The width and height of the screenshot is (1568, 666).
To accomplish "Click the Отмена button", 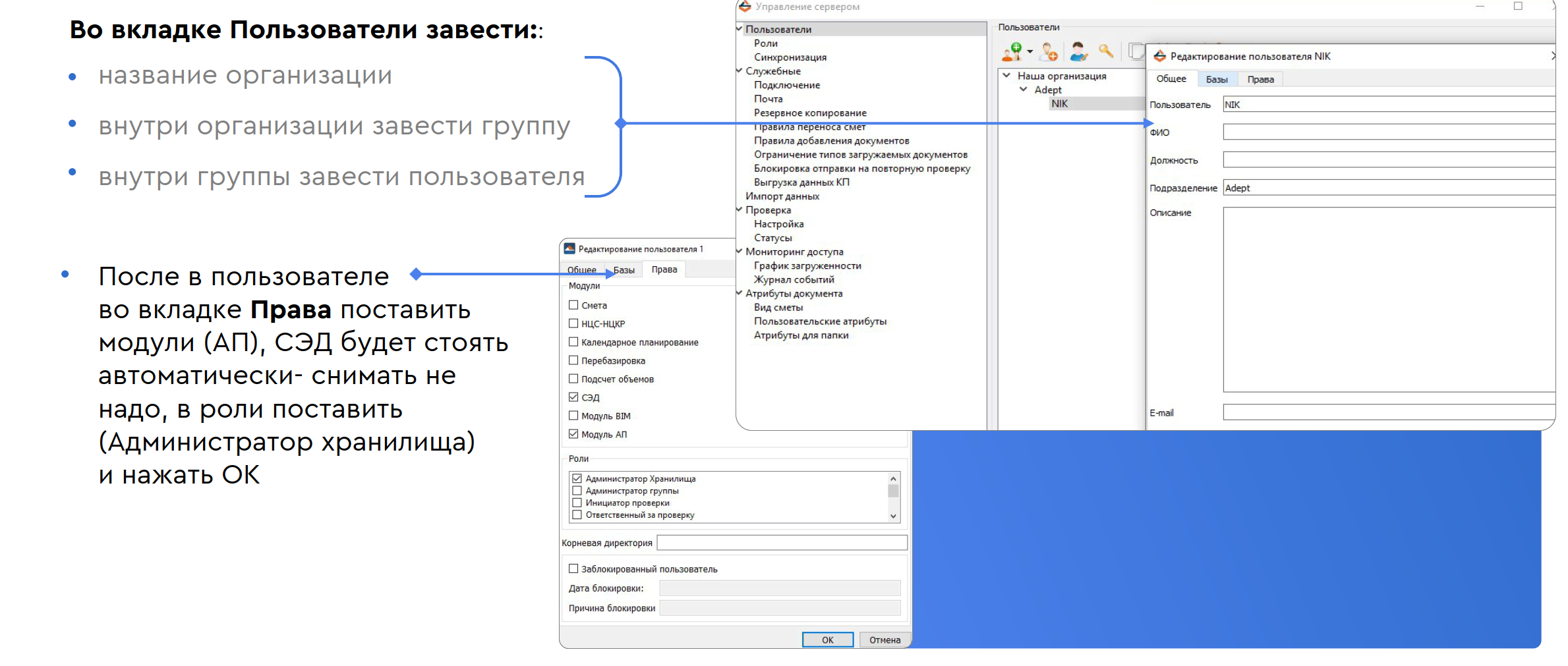I will 885,640.
